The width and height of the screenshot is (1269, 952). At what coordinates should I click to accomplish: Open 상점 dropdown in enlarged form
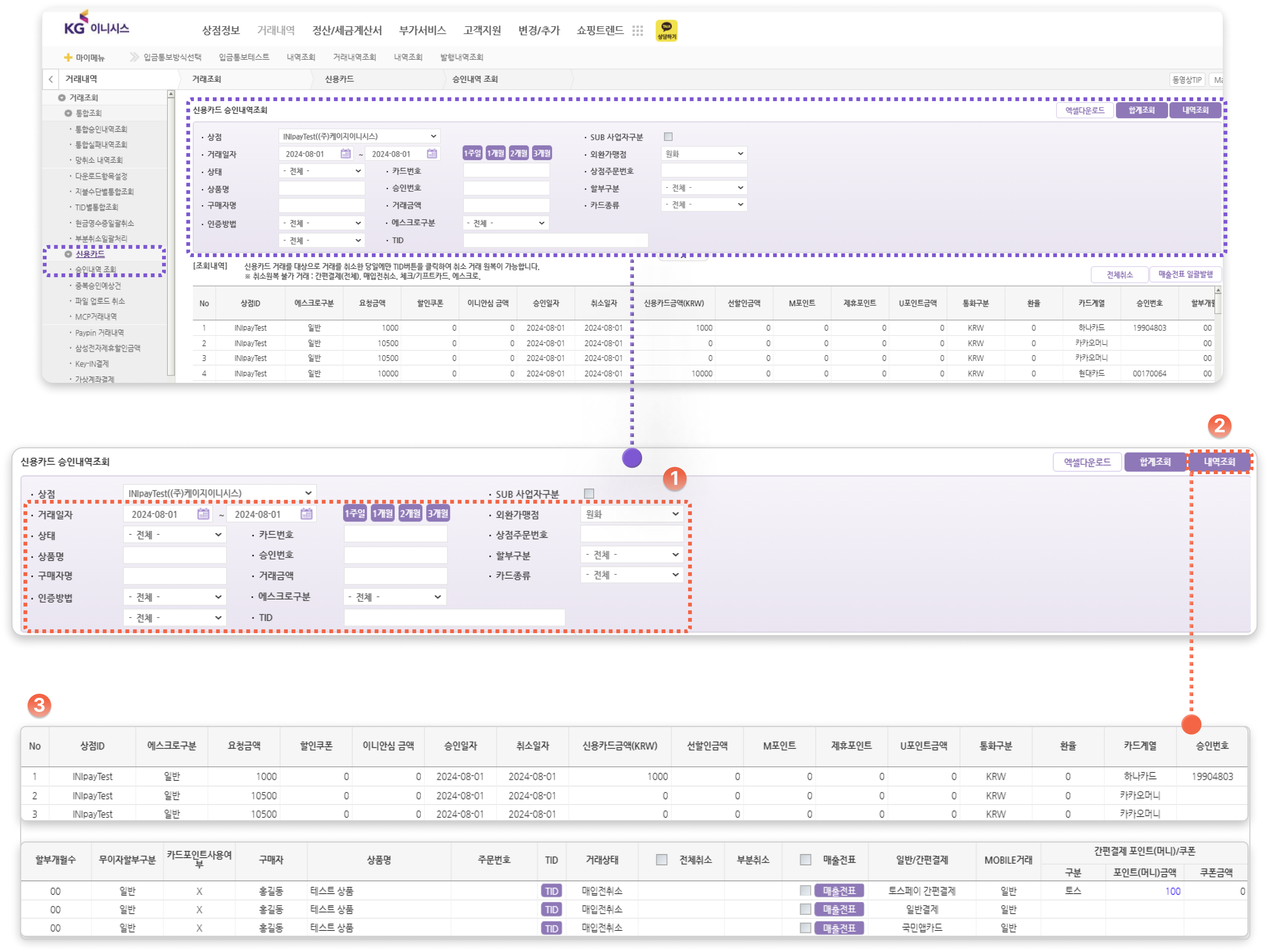[x=219, y=493]
